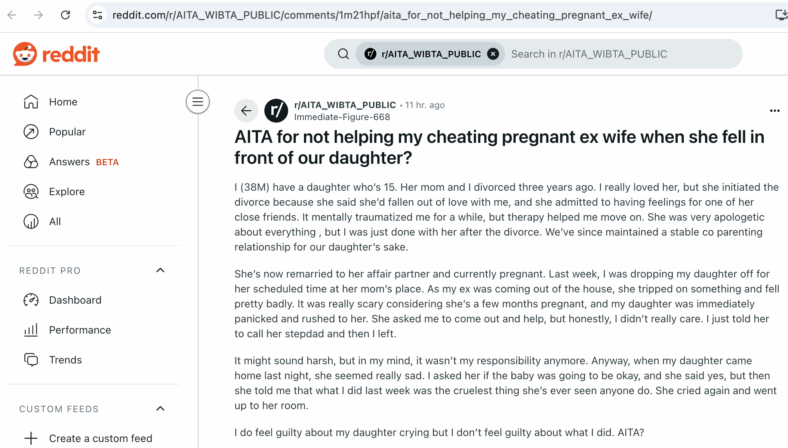The image size is (788, 448).
Task: Create a custom feed
Action: (93, 438)
